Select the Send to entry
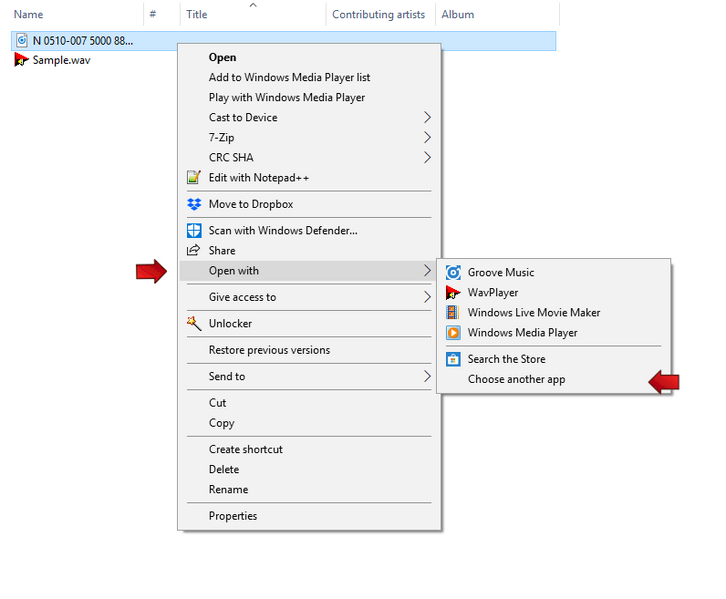726x599 pixels. 309,376
